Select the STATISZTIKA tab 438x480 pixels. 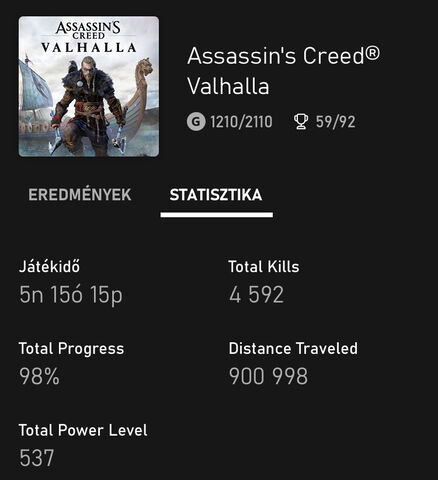pyautogui.click(x=216, y=195)
